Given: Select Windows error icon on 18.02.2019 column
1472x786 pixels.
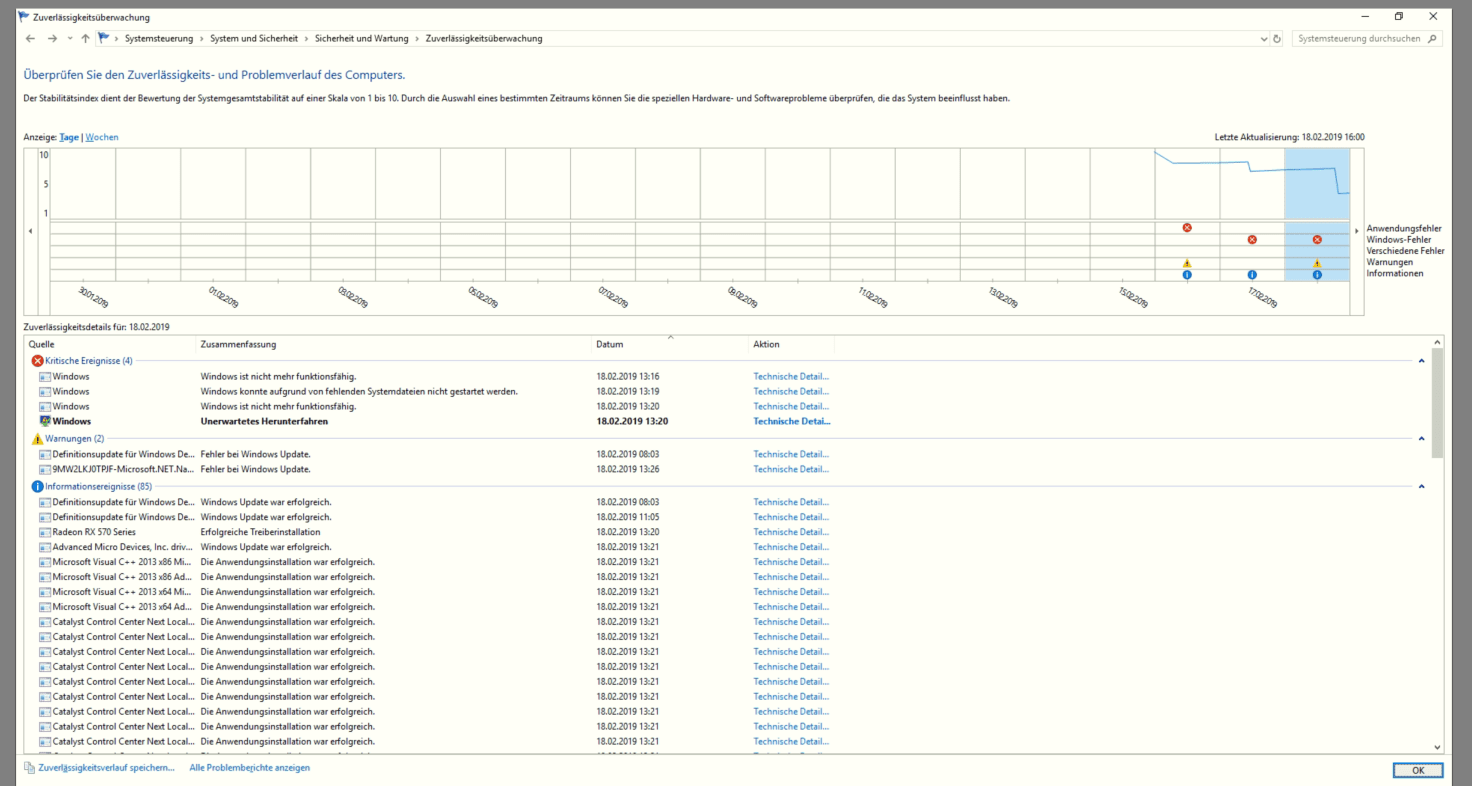Looking at the screenshot, I should click(x=1317, y=240).
